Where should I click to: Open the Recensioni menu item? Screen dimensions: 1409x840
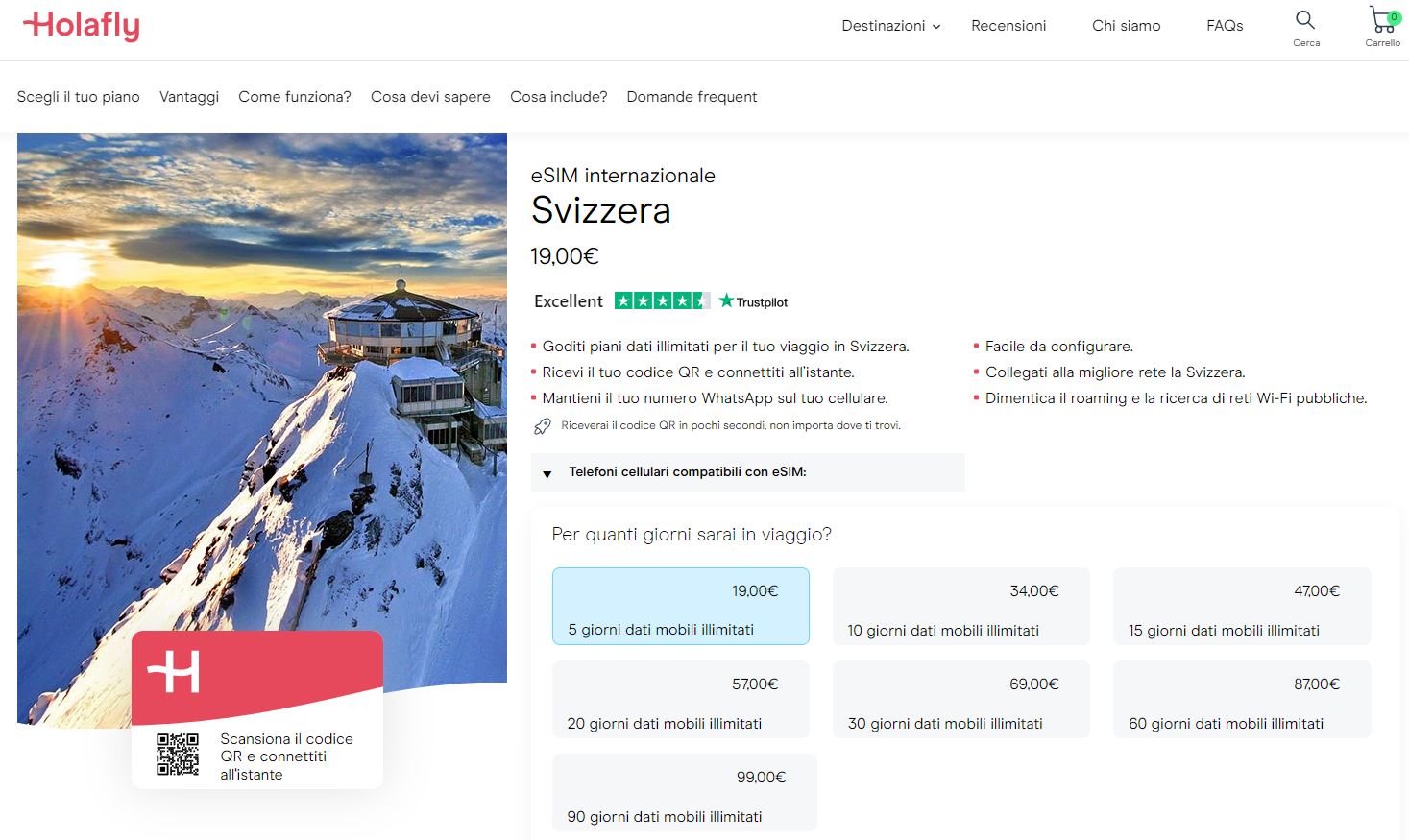click(1008, 26)
